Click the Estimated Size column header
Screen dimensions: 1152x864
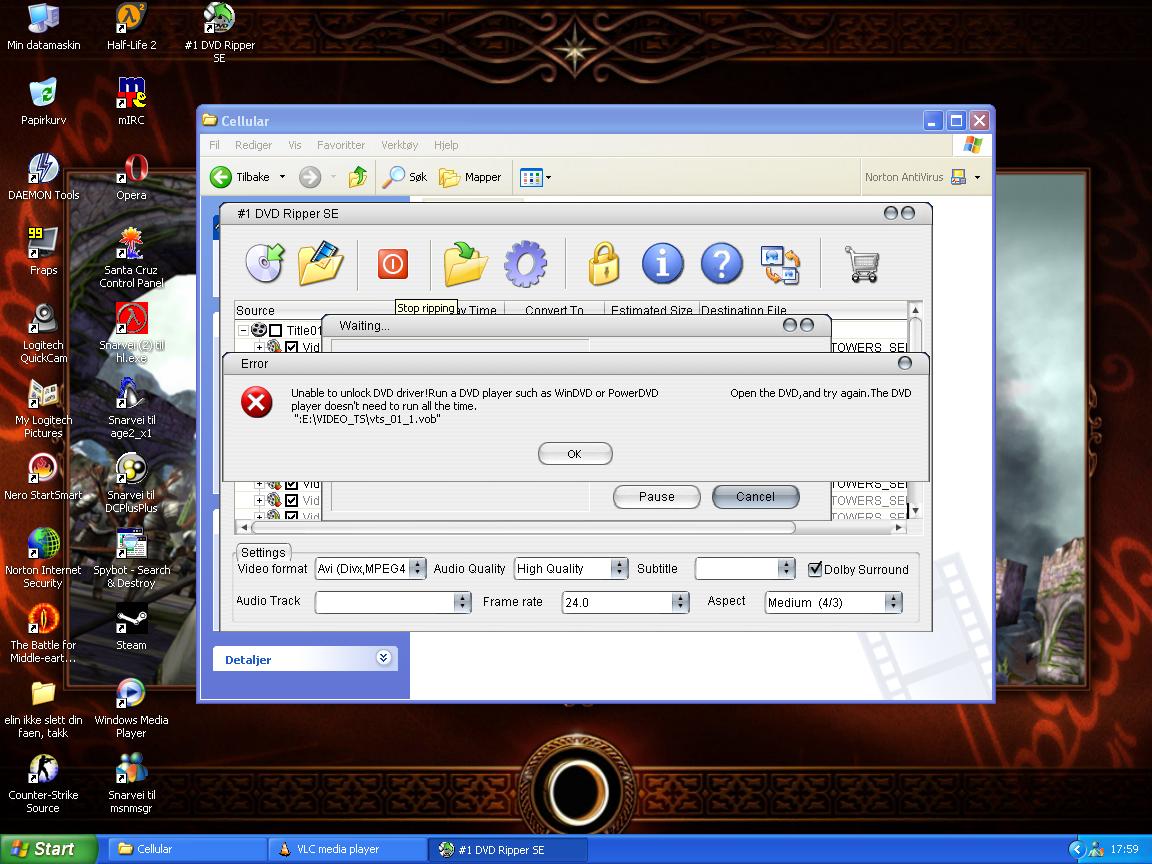[651, 310]
